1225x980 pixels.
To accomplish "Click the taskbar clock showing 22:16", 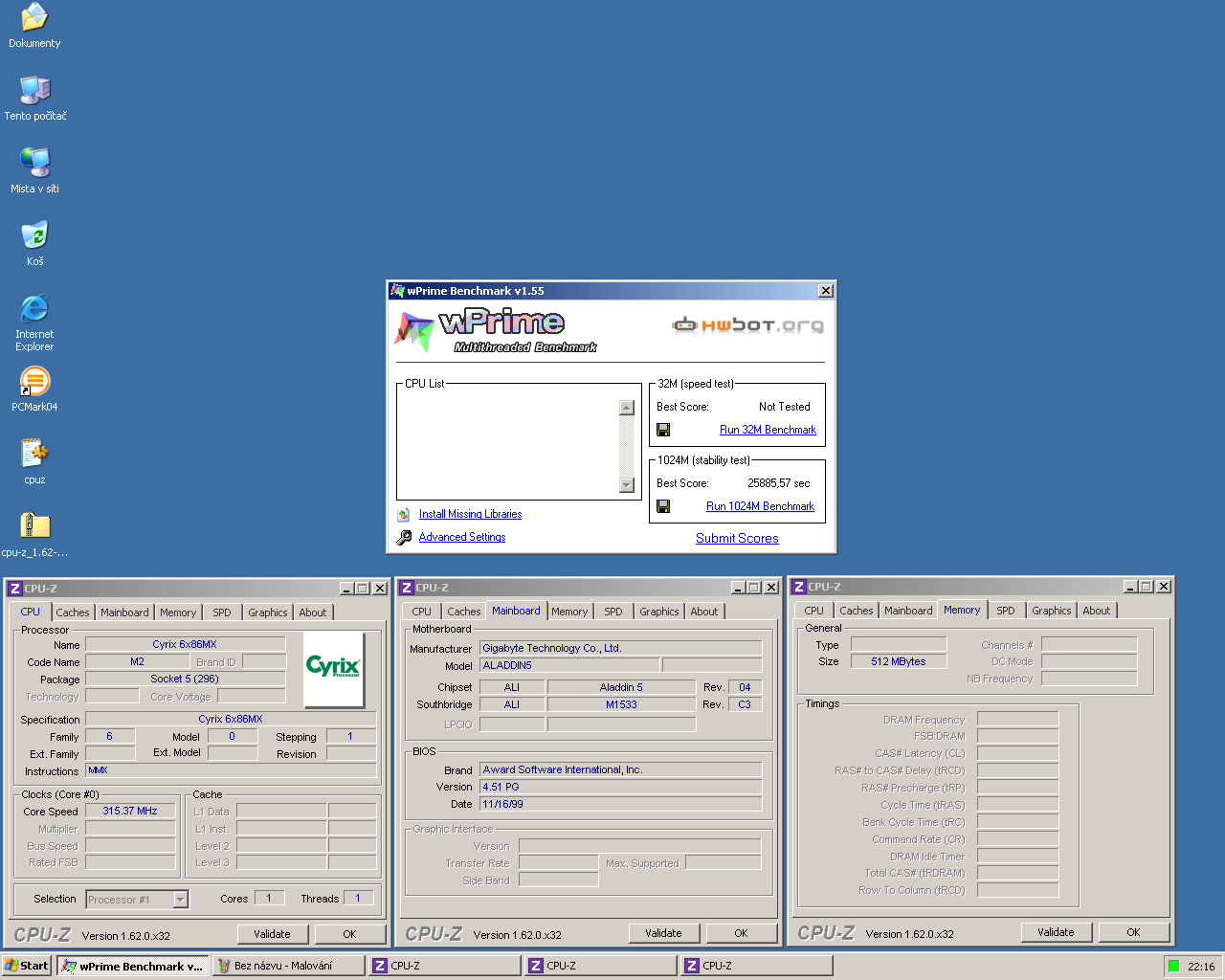I will [1201, 967].
